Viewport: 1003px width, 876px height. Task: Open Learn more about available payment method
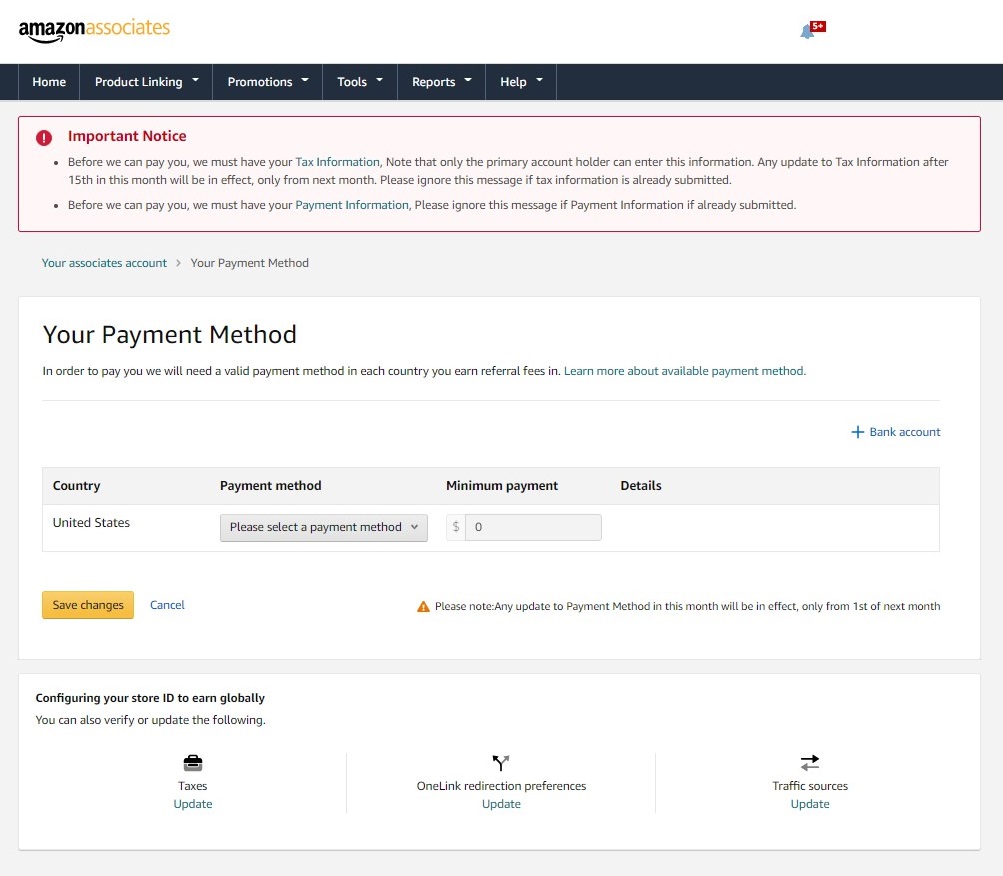pos(684,371)
